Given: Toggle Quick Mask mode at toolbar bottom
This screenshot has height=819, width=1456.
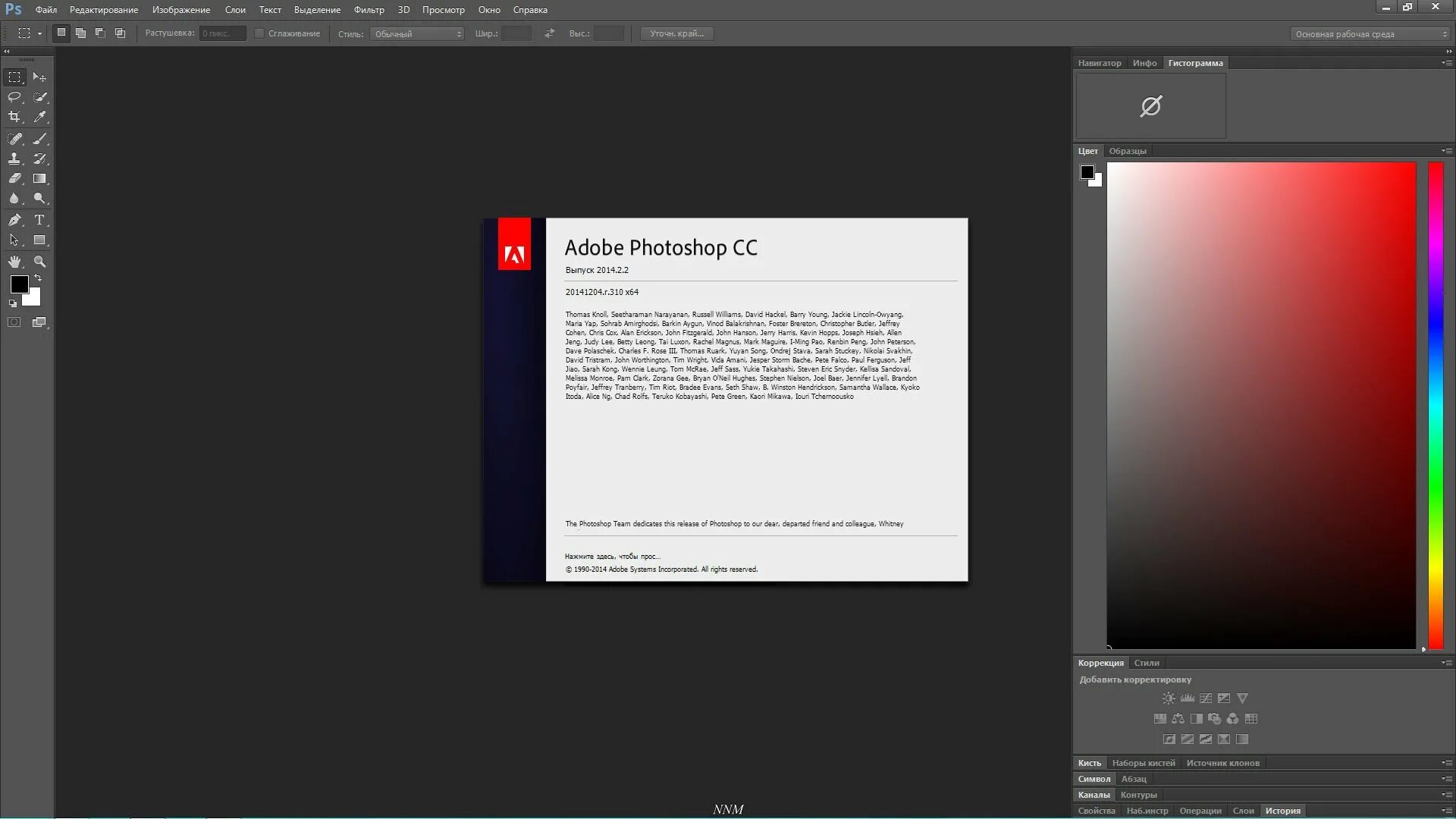Looking at the screenshot, I should [14, 322].
